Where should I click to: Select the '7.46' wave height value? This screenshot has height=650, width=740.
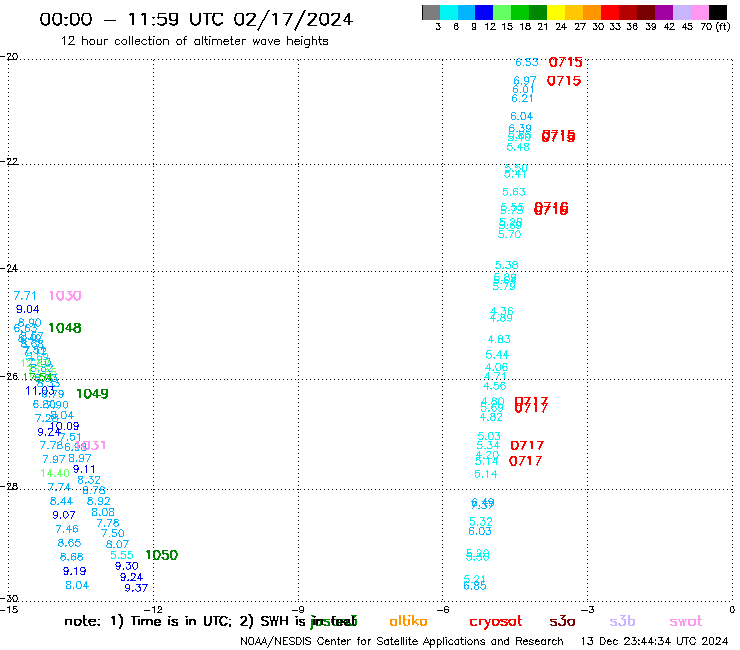tap(67, 529)
